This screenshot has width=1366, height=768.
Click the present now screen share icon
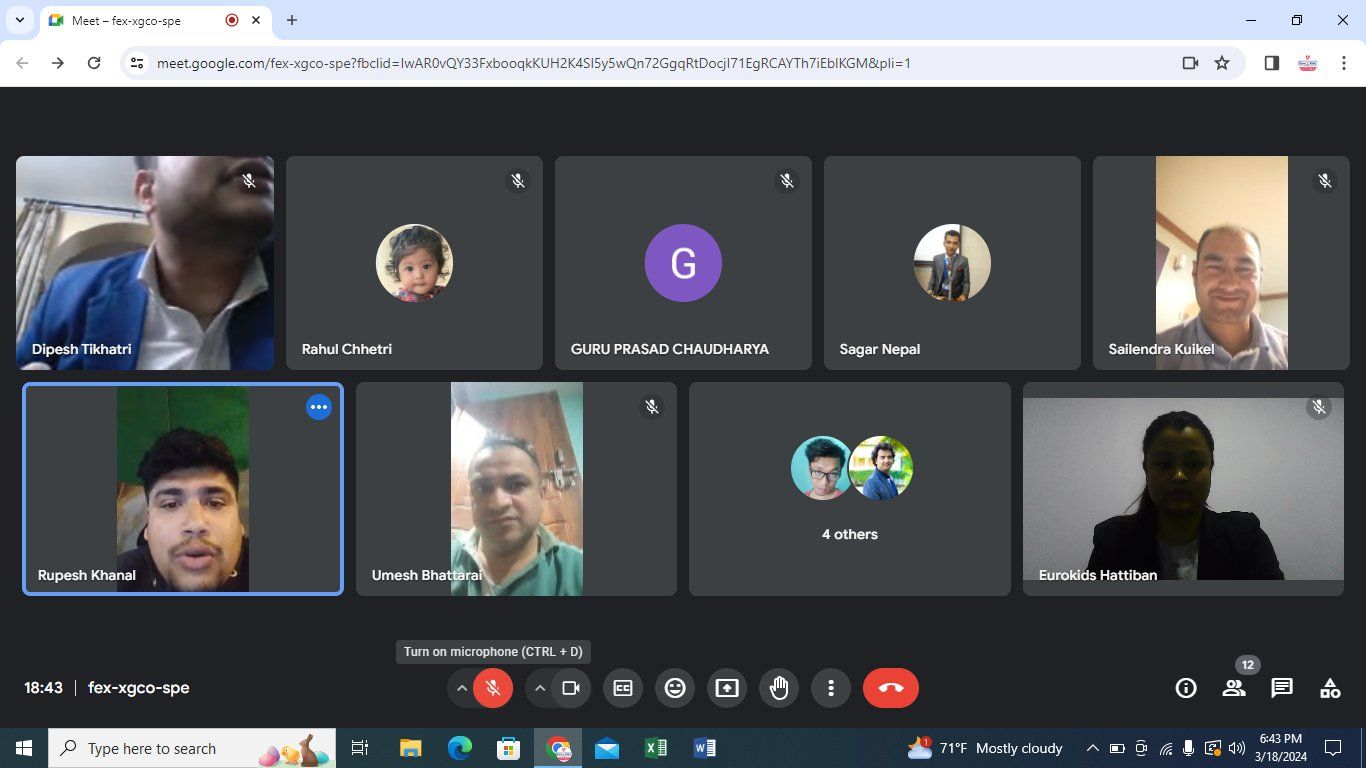point(727,688)
